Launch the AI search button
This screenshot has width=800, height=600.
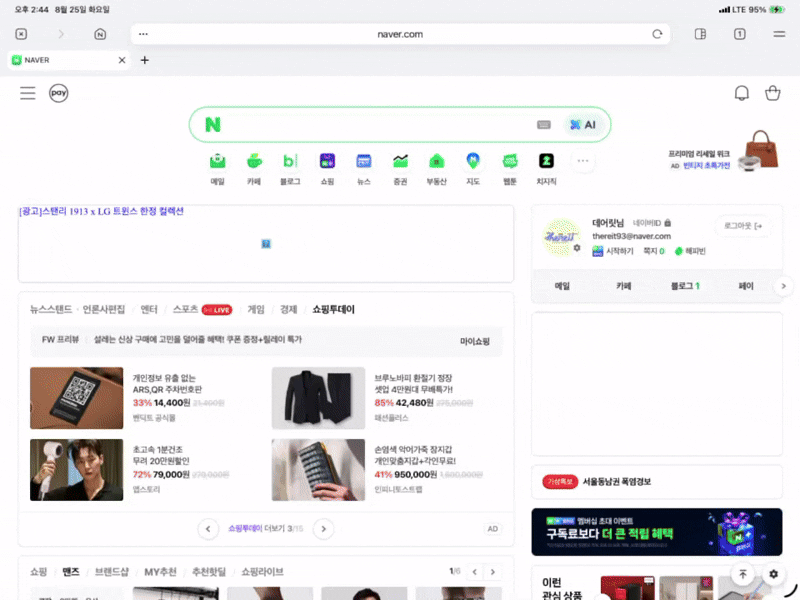pos(583,125)
